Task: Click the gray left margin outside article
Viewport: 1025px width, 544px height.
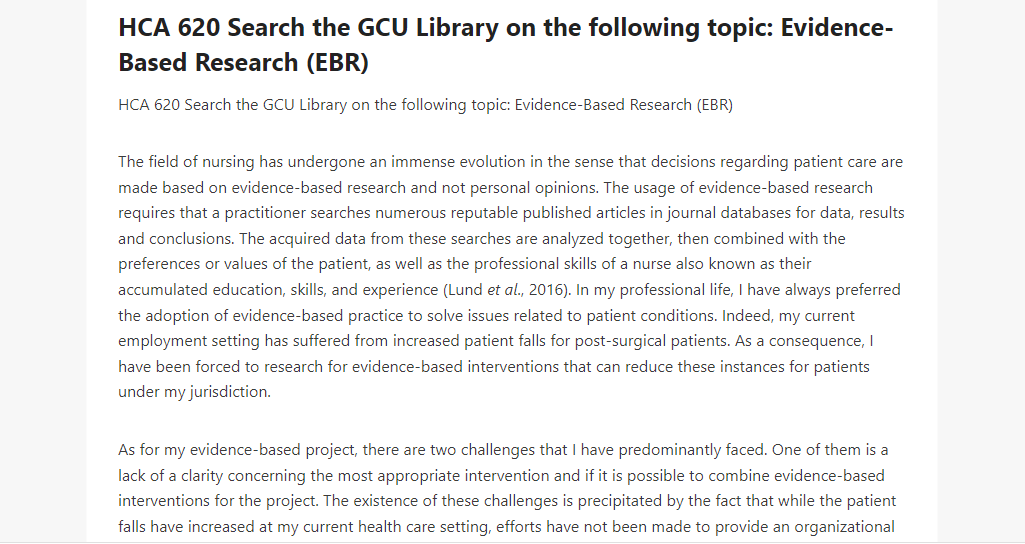Action: (42, 272)
